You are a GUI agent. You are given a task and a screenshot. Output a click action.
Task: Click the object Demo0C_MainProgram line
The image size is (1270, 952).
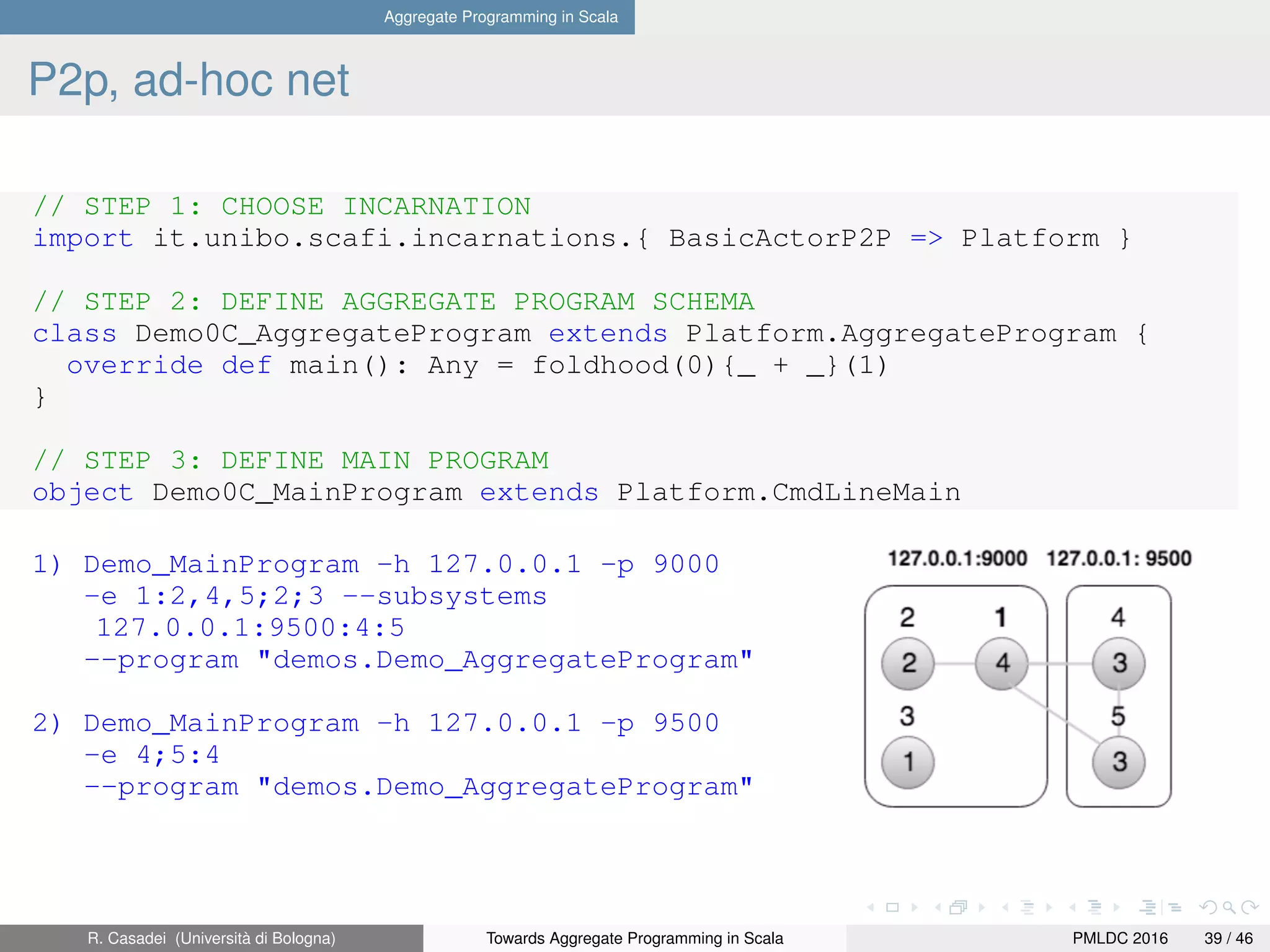497,493
